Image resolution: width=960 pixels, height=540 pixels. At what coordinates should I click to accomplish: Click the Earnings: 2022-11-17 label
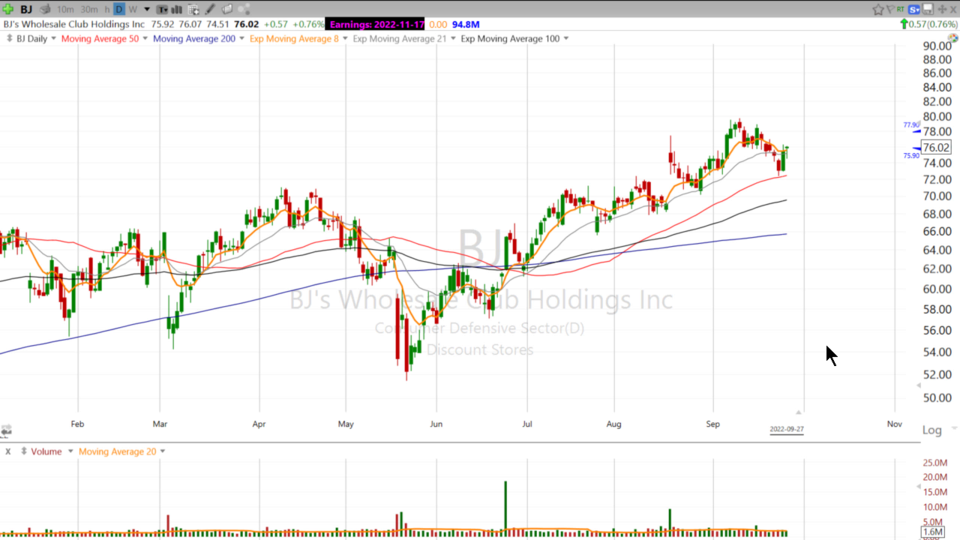tap(377, 24)
